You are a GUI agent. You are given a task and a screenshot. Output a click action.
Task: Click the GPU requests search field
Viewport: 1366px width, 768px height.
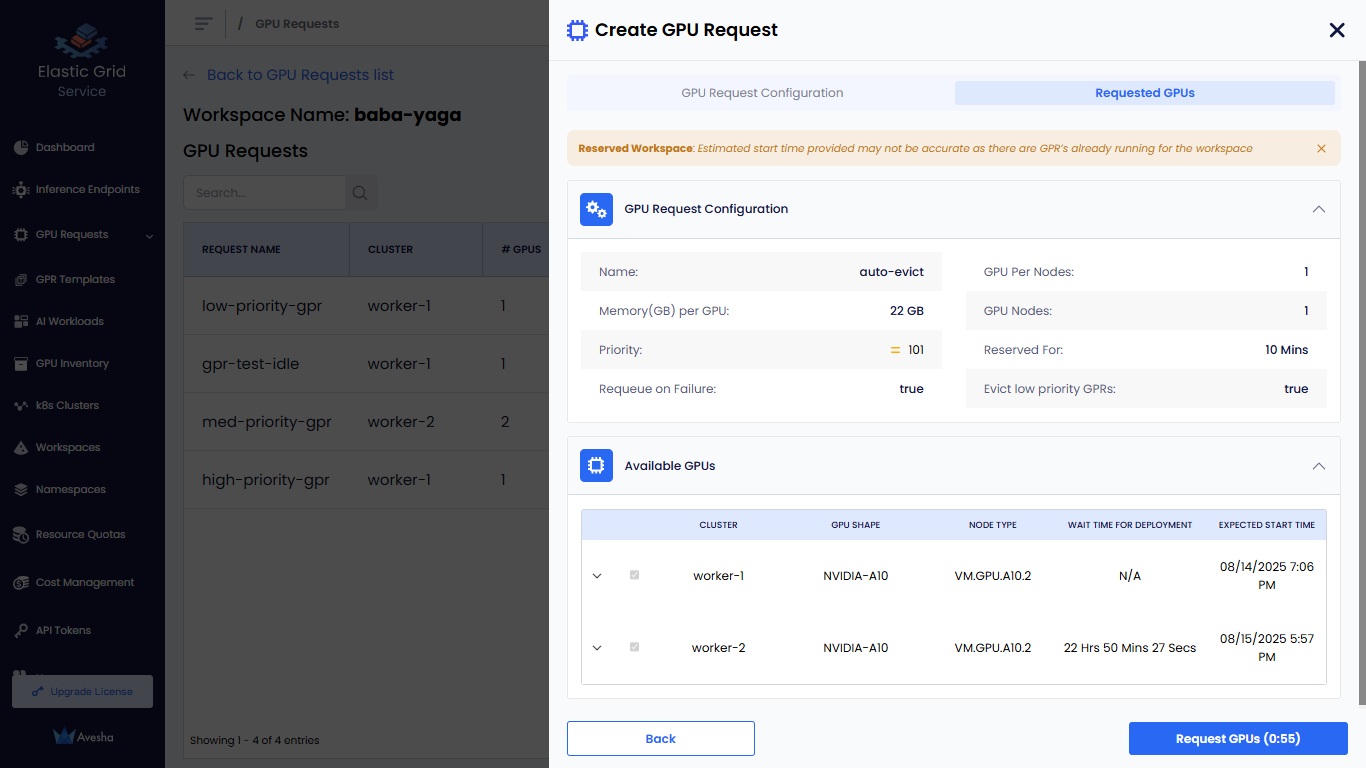[x=265, y=193]
